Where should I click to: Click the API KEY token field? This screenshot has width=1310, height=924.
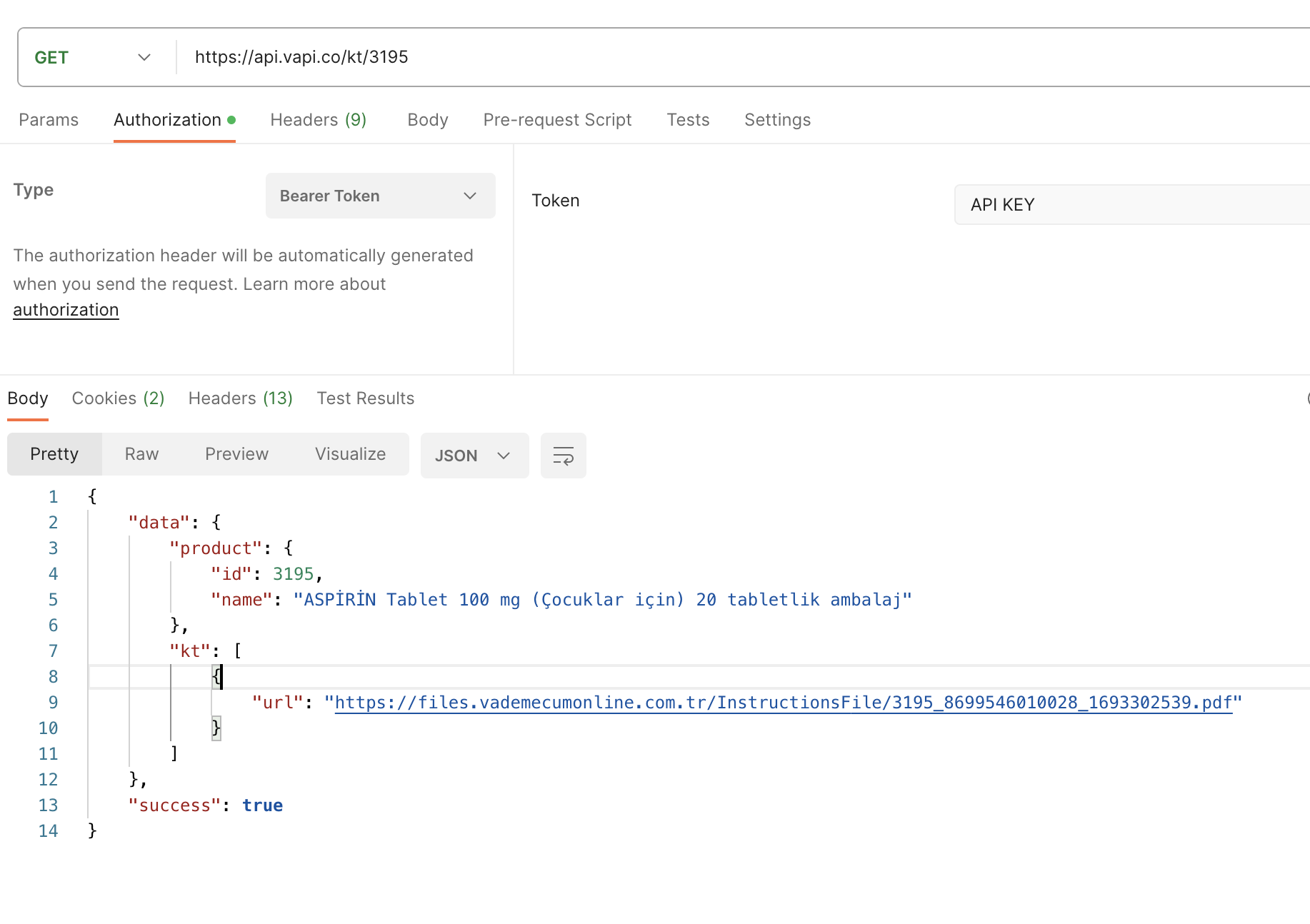click(1131, 205)
